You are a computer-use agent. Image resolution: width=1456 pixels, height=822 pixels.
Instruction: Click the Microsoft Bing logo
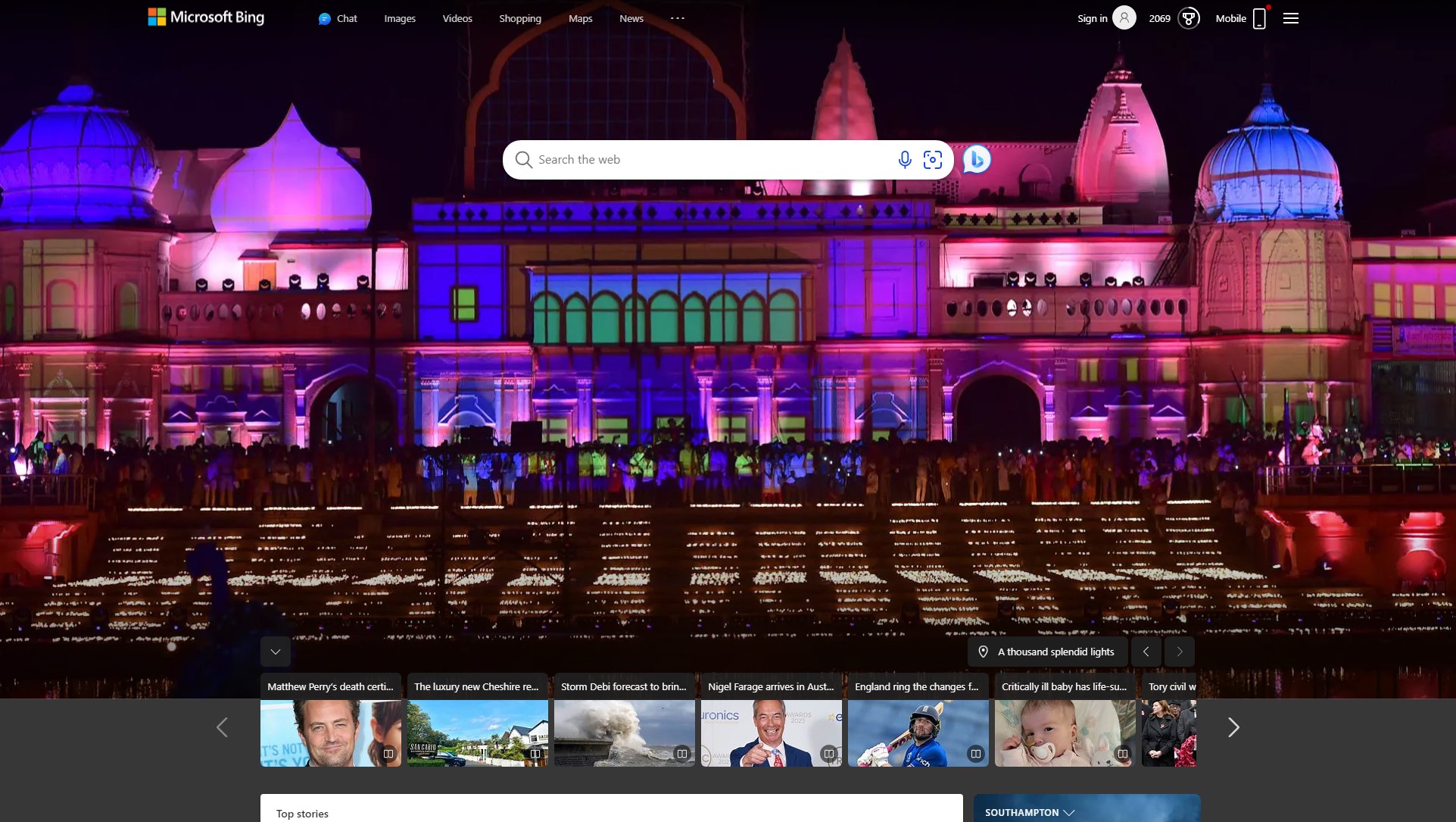point(206,17)
